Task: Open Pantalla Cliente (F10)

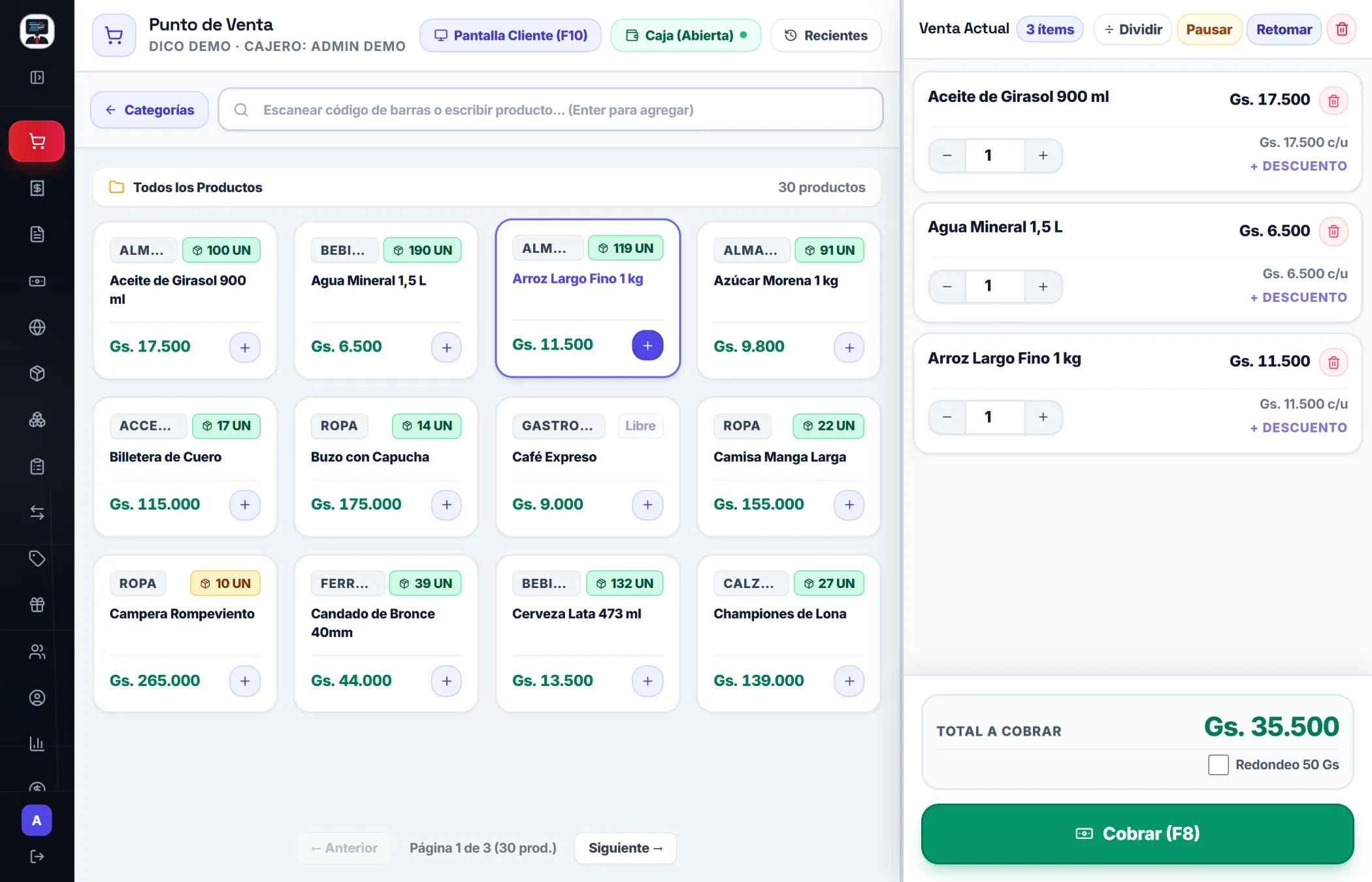Action: (510, 35)
